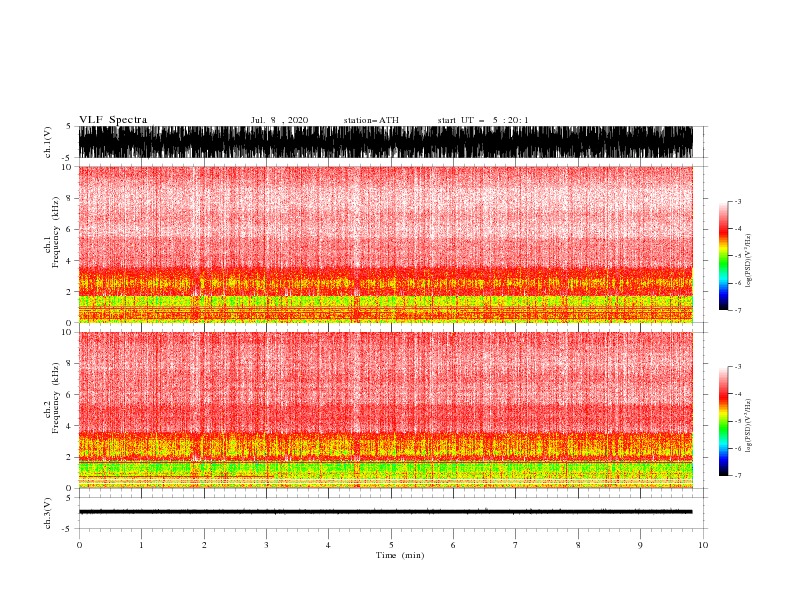The width and height of the screenshot is (792, 612).
Task: Click time axis tick label "5"
Action: 391,545
